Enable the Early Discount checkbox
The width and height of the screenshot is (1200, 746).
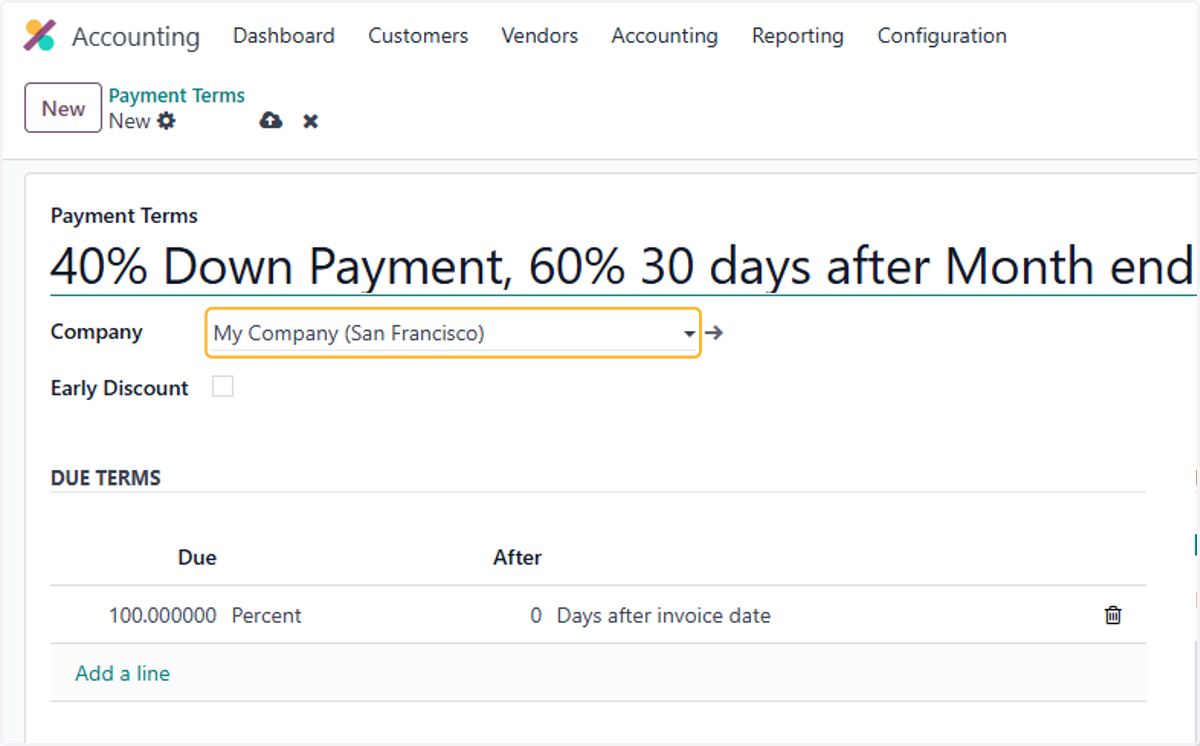(x=223, y=387)
